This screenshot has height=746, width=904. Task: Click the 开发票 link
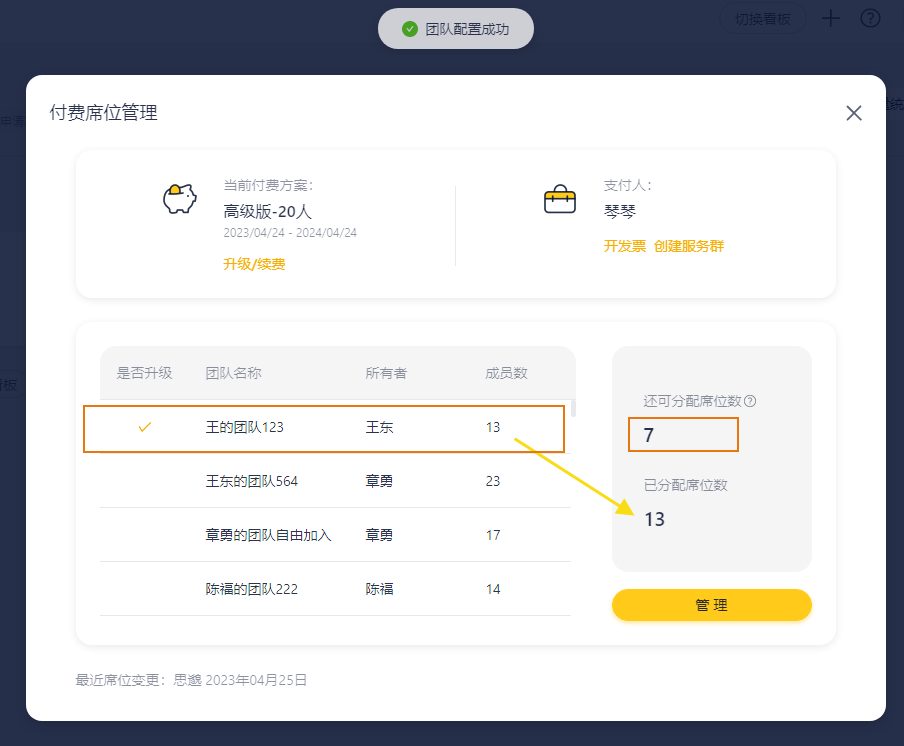(624, 246)
